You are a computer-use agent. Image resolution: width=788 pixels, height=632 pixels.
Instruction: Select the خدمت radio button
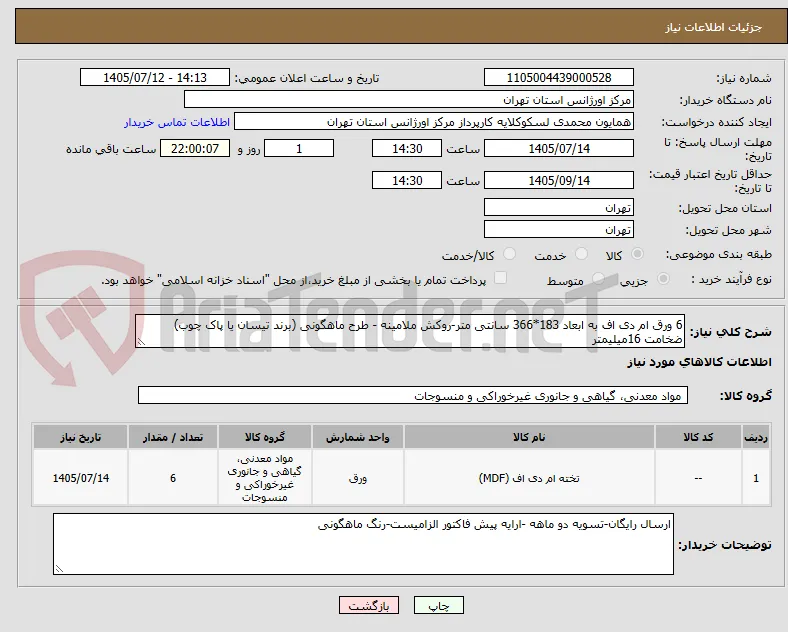coord(581,254)
